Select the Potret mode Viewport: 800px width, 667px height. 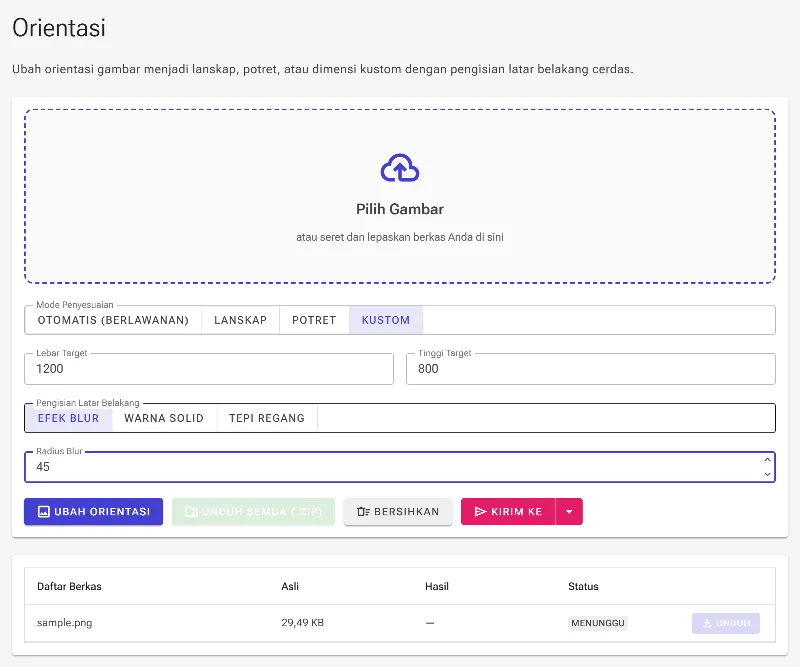[314, 320]
